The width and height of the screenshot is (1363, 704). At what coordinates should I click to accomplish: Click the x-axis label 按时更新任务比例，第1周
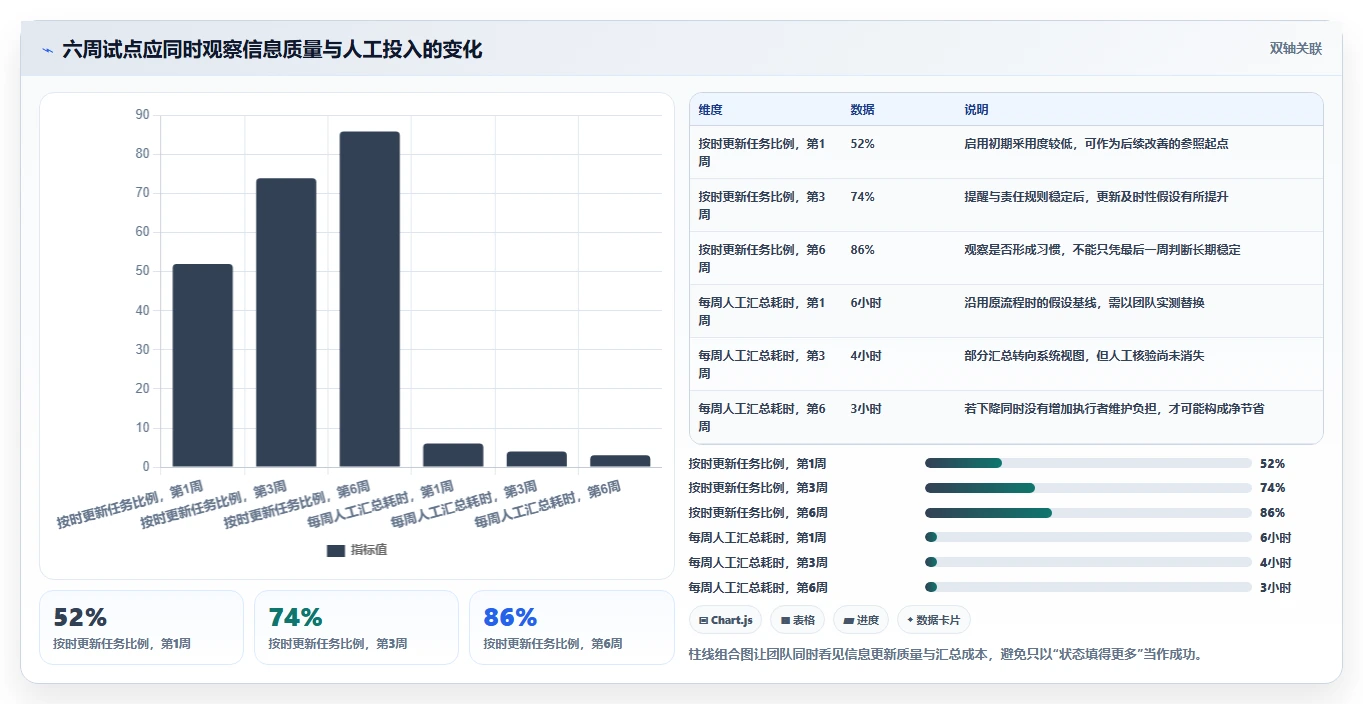(x=130, y=505)
